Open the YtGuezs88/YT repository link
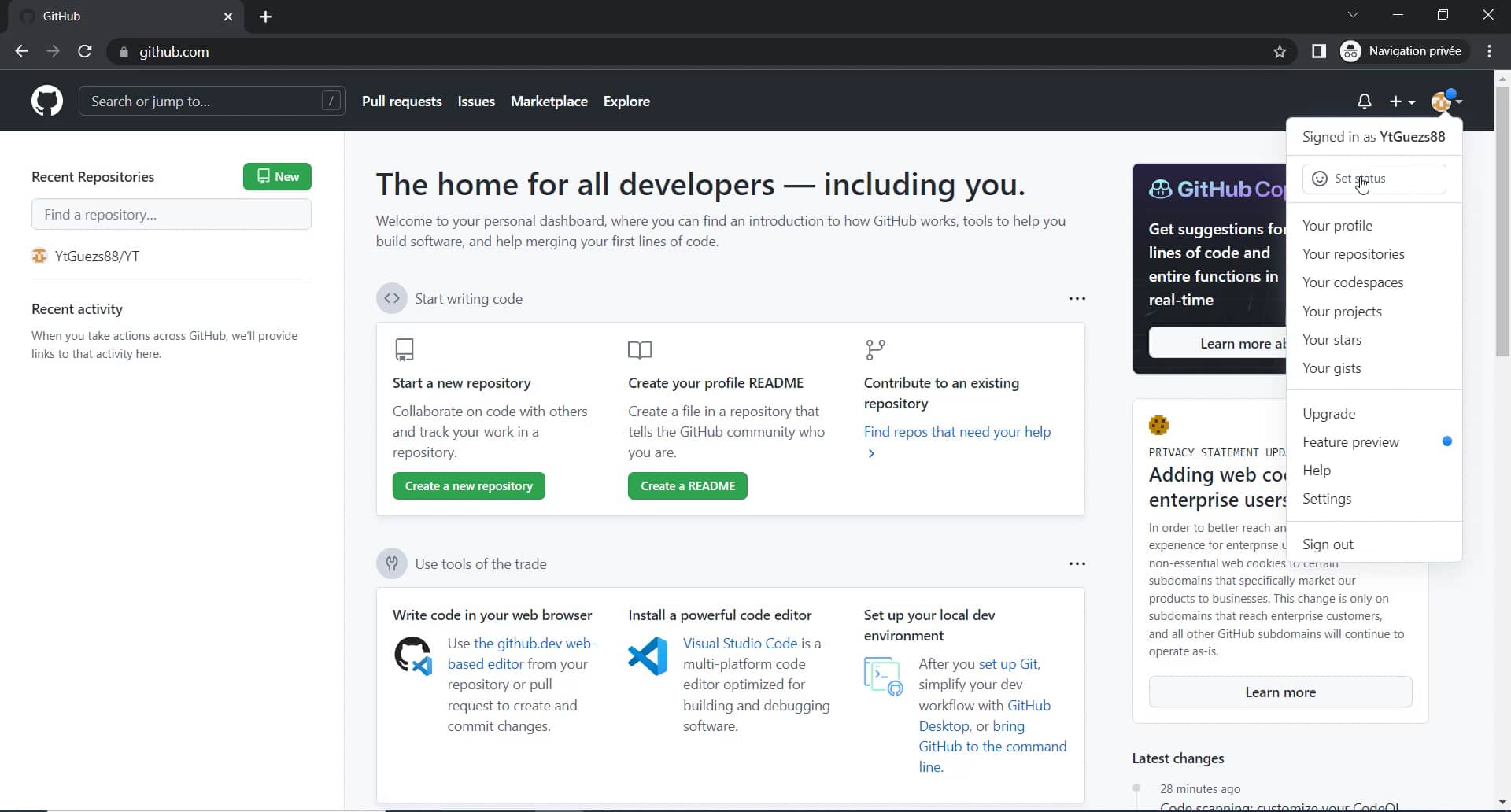The width and height of the screenshot is (1511, 812). point(97,257)
